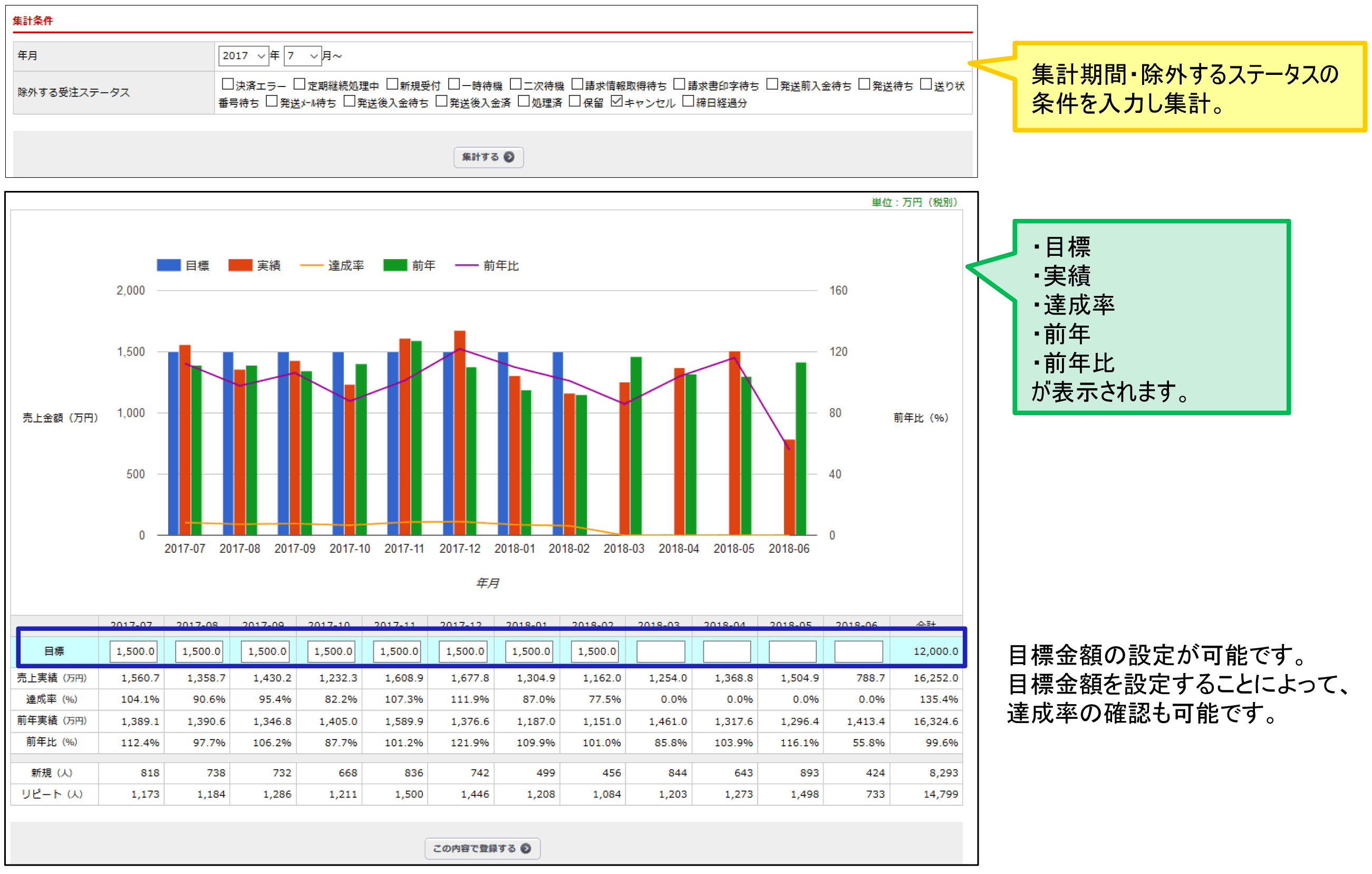Uncheck the キャンセル status checkbox
Image resolution: width=1372 pixels, height=874 pixels.
coord(616,101)
